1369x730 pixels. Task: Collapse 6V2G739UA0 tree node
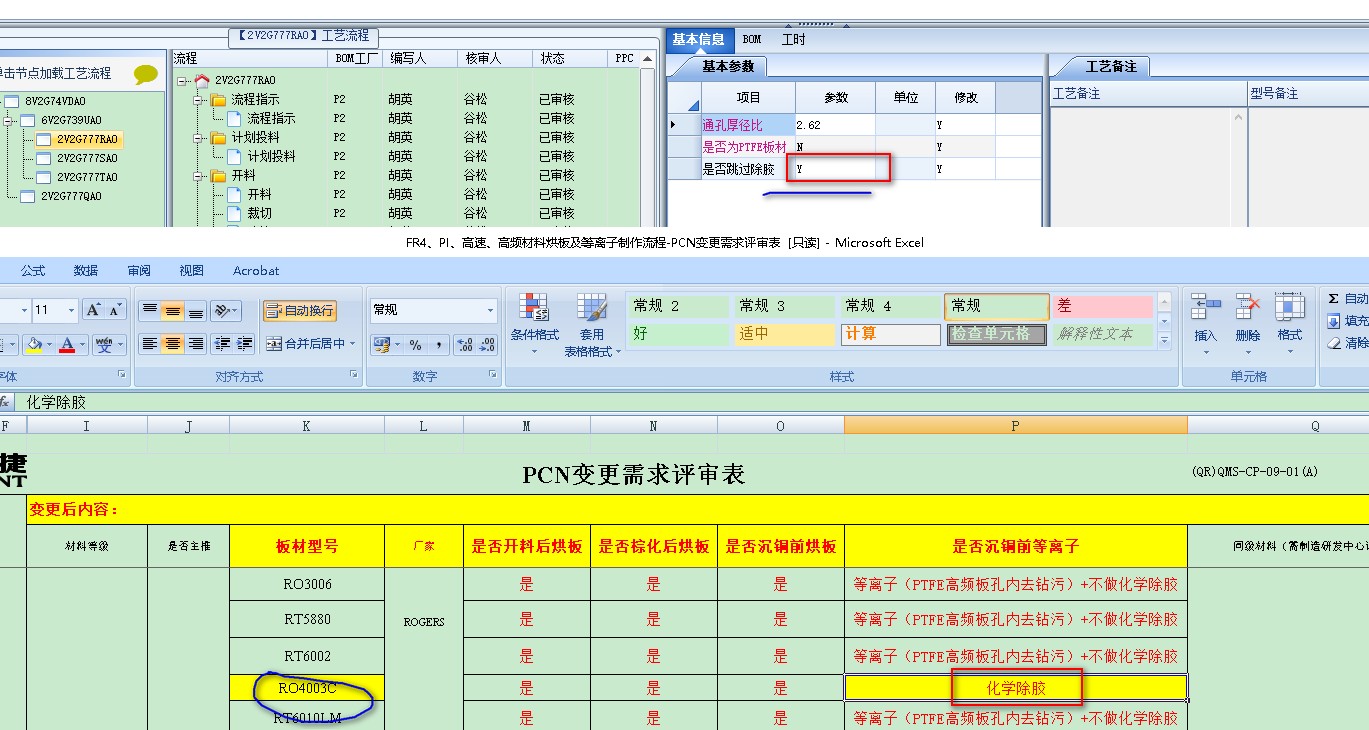[8, 120]
